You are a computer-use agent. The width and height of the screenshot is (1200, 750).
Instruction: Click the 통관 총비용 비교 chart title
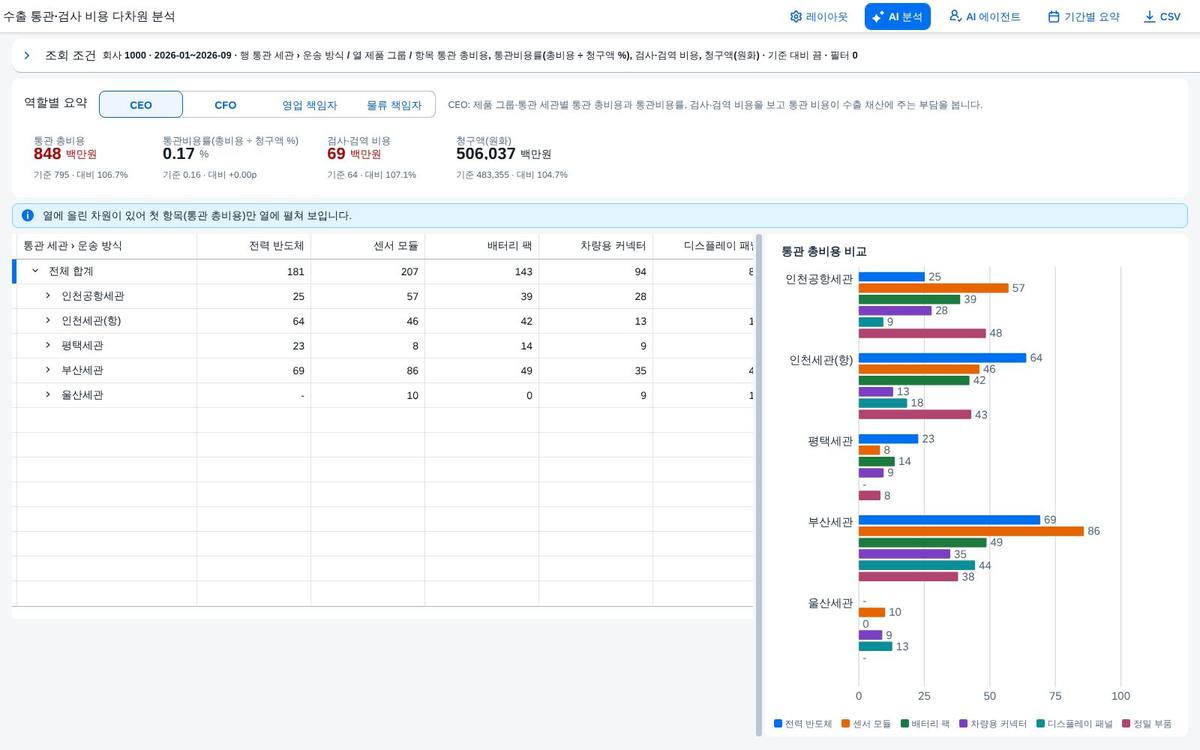click(823, 252)
